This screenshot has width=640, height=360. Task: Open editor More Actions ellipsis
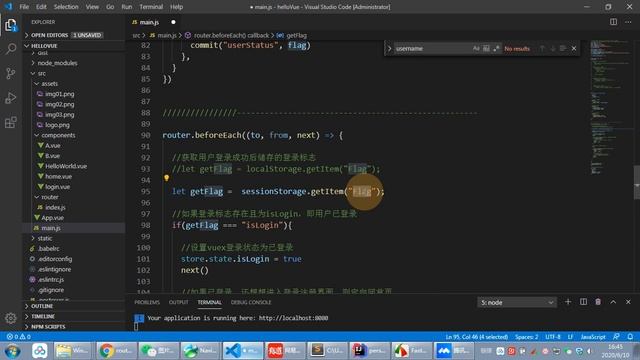628,22
